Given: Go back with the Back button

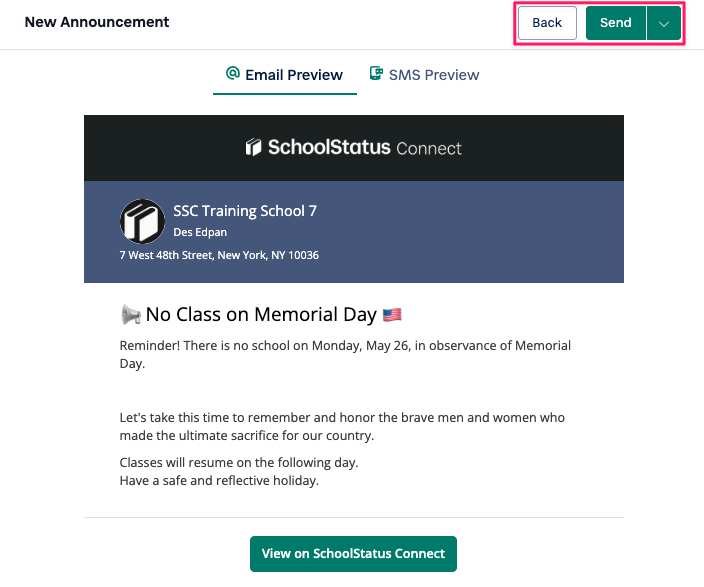Looking at the screenshot, I should pos(547,23).
